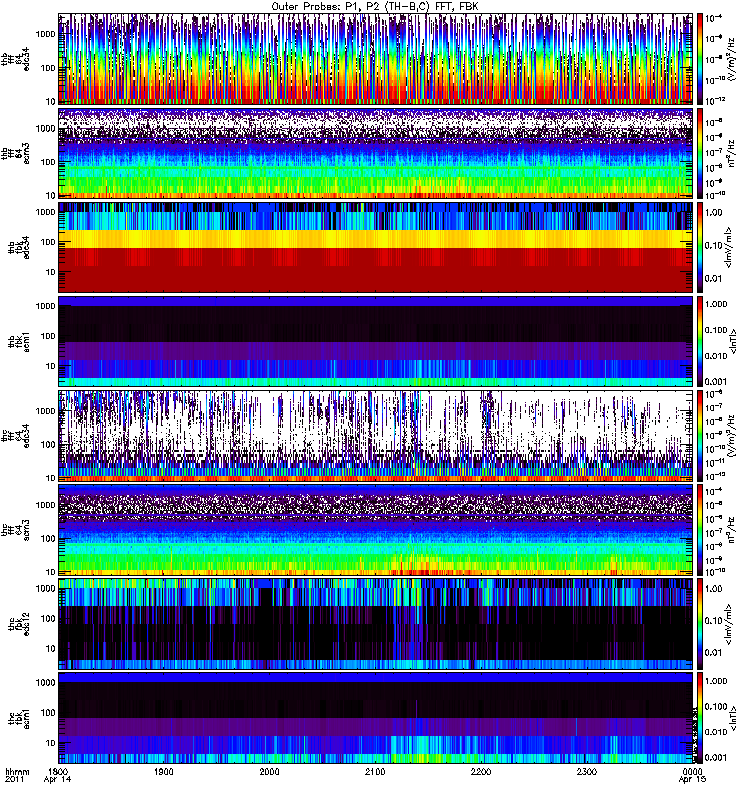The image size is (750, 800).
Task: Click the thb scm3 nT²/Hz color bar
Action: click(x=700, y=153)
